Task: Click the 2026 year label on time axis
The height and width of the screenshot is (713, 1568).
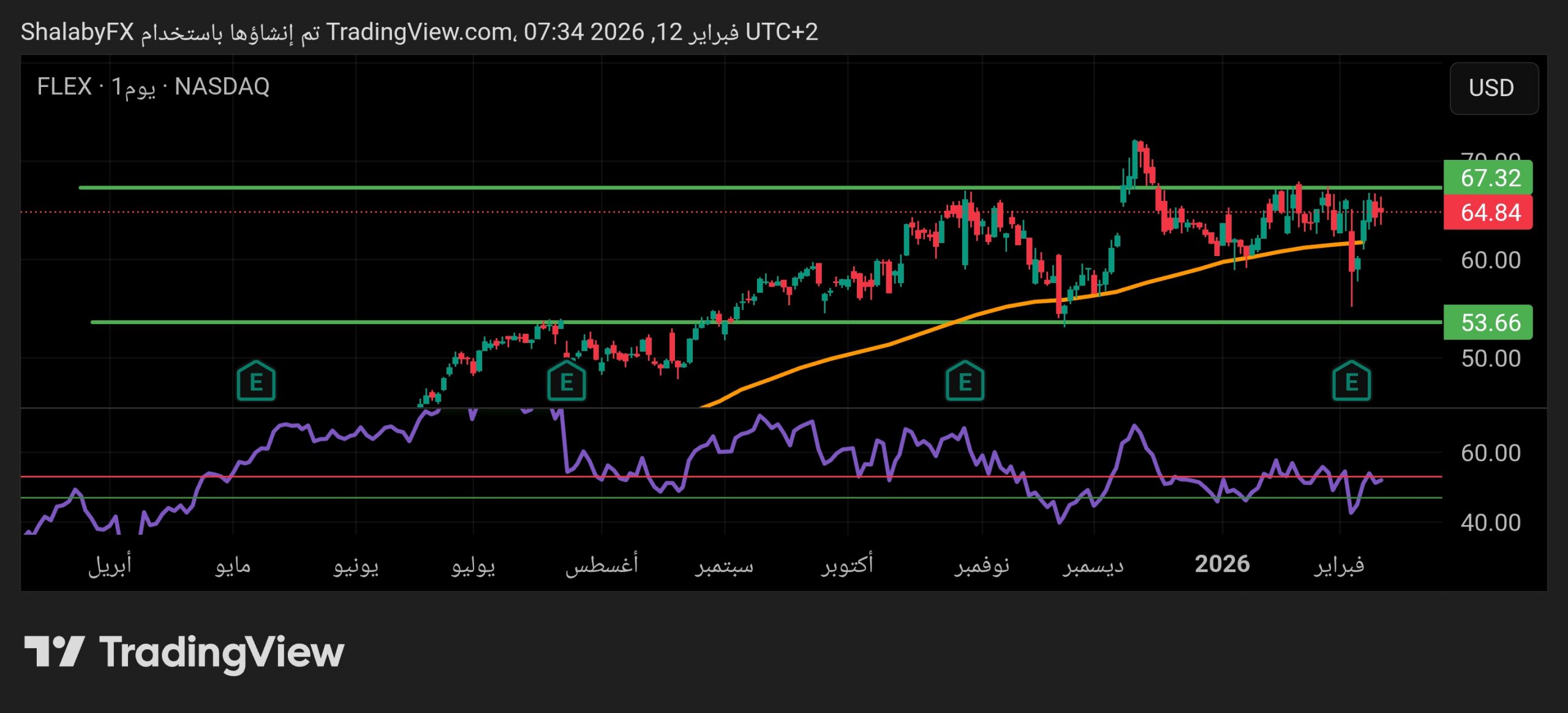Action: click(x=1222, y=564)
